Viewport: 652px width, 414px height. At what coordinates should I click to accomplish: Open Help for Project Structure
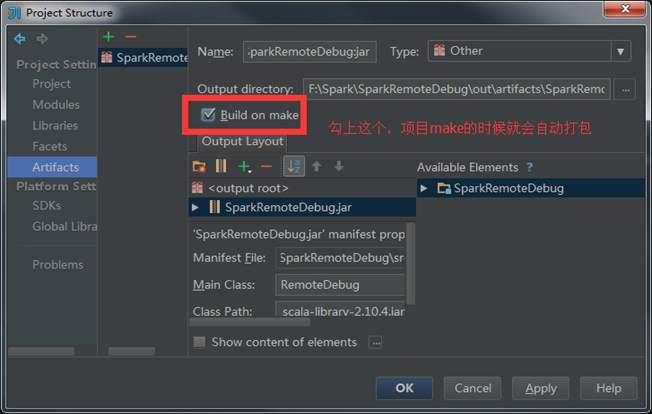point(609,388)
